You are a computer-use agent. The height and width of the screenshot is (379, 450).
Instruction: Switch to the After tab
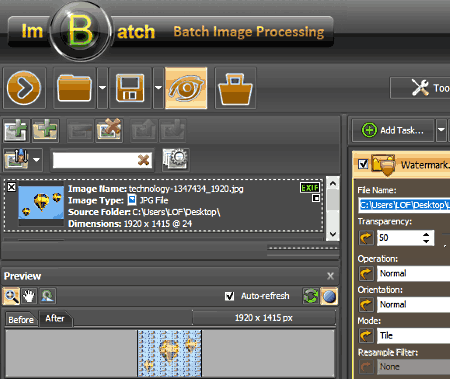[x=55, y=318]
